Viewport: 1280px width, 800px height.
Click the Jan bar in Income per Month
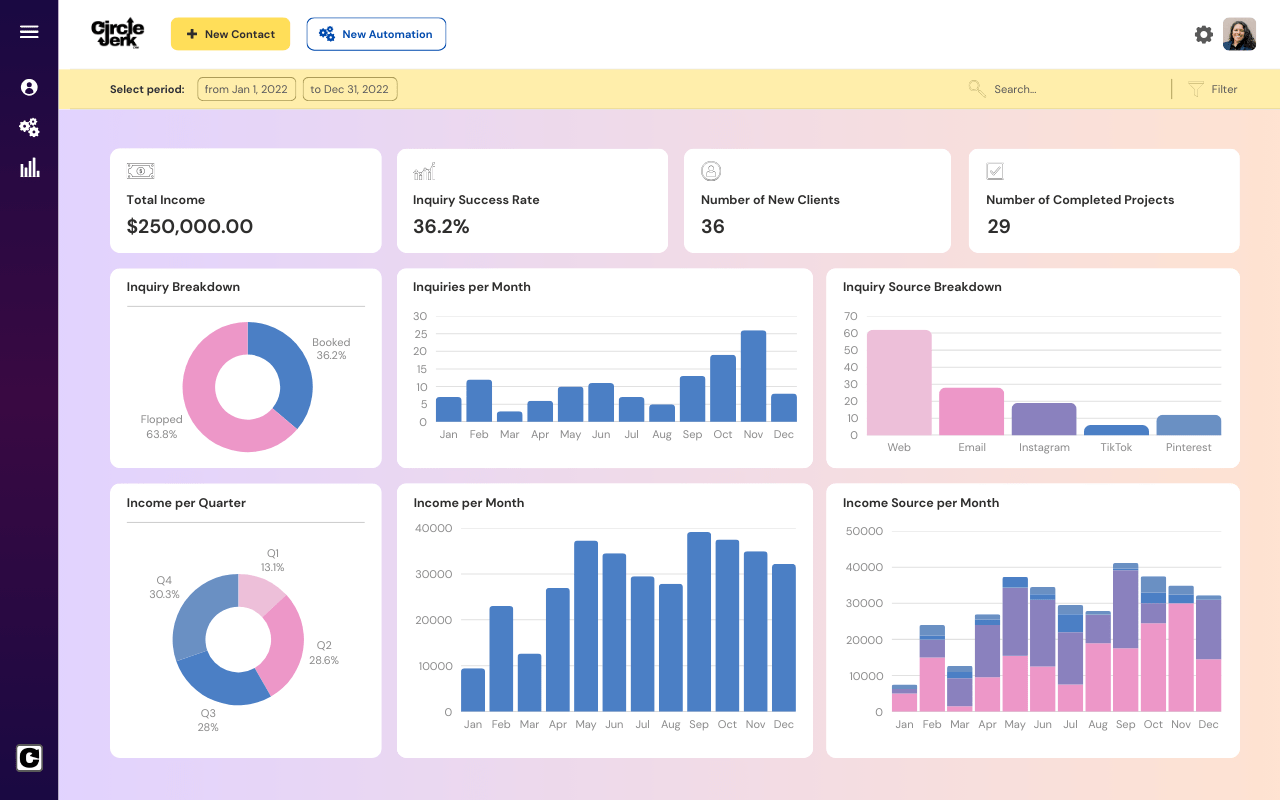473,690
